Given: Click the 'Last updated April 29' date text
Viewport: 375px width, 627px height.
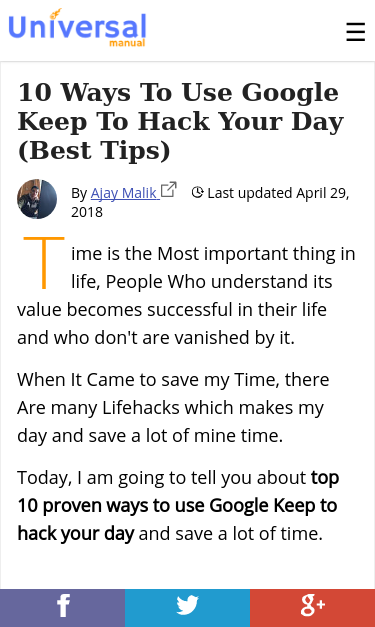Looking at the screenshot, I should (x=278, y=193).
